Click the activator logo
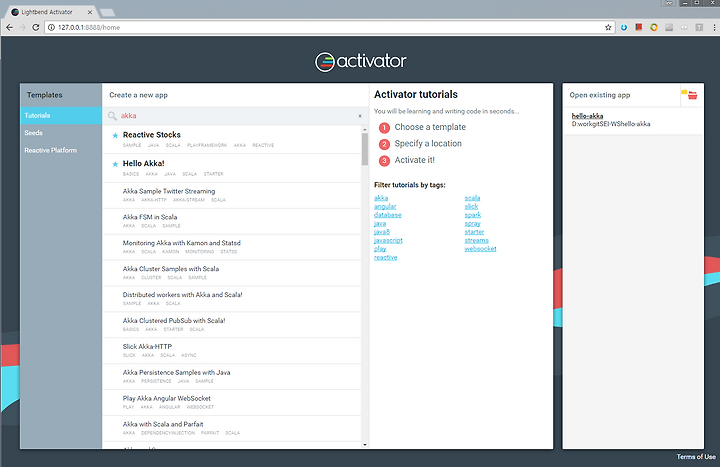Viewport: 720px width, 467px height. [360, 62]
